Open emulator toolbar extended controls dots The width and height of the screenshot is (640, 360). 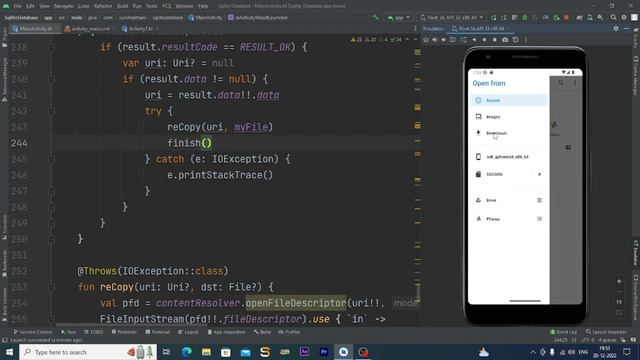(x=526, y=40)
